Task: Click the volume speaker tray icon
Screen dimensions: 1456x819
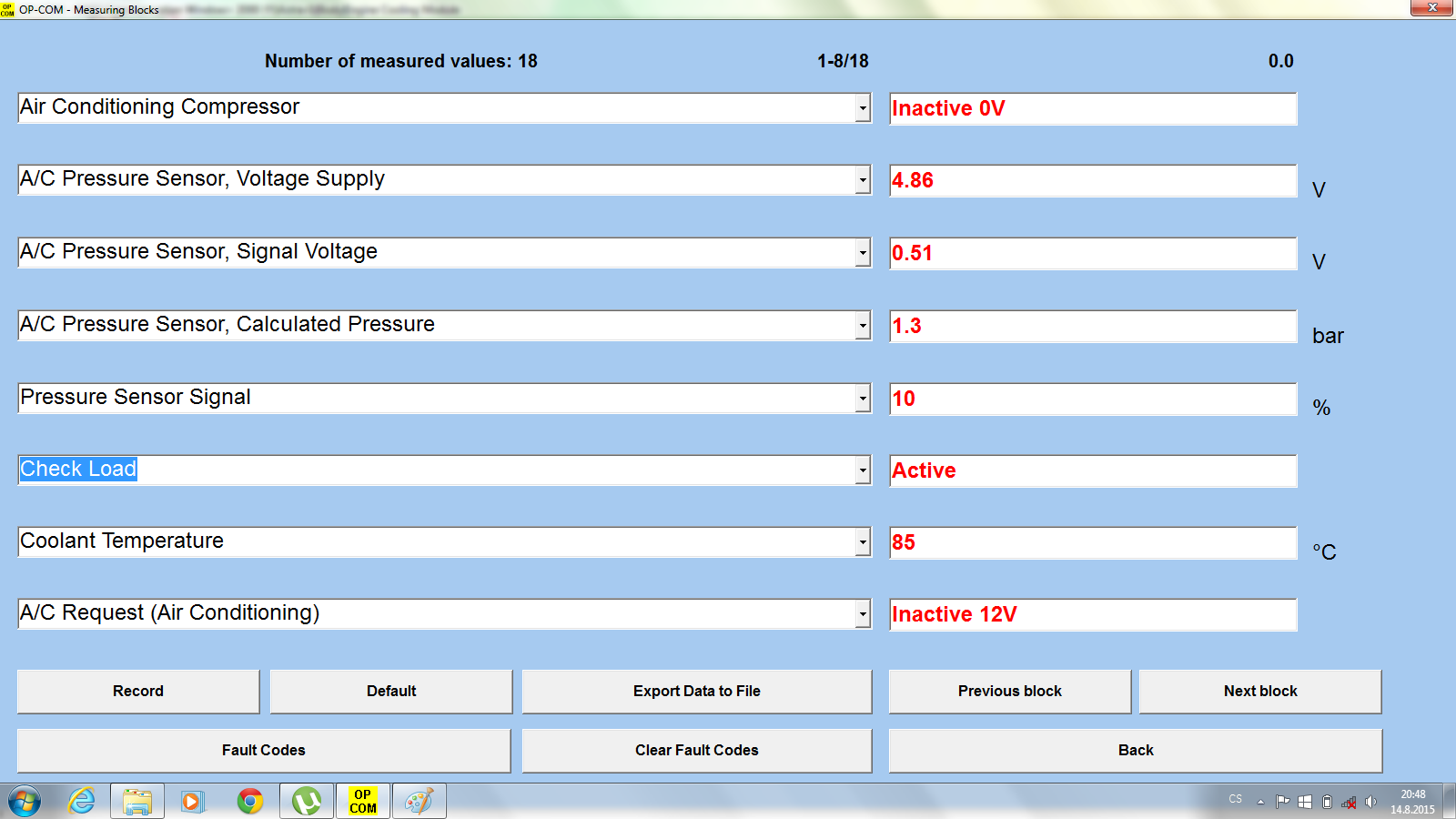Action: [x=1370, y=802]
